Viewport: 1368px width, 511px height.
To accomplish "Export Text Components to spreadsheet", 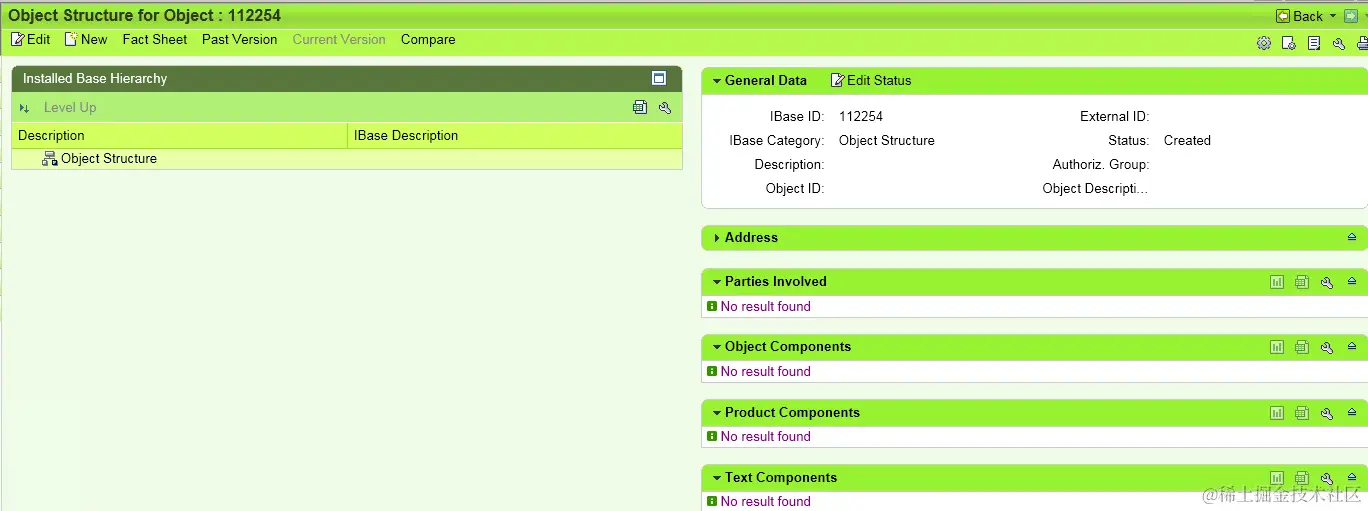I will pyautogui.click(x=1302, y=478).
